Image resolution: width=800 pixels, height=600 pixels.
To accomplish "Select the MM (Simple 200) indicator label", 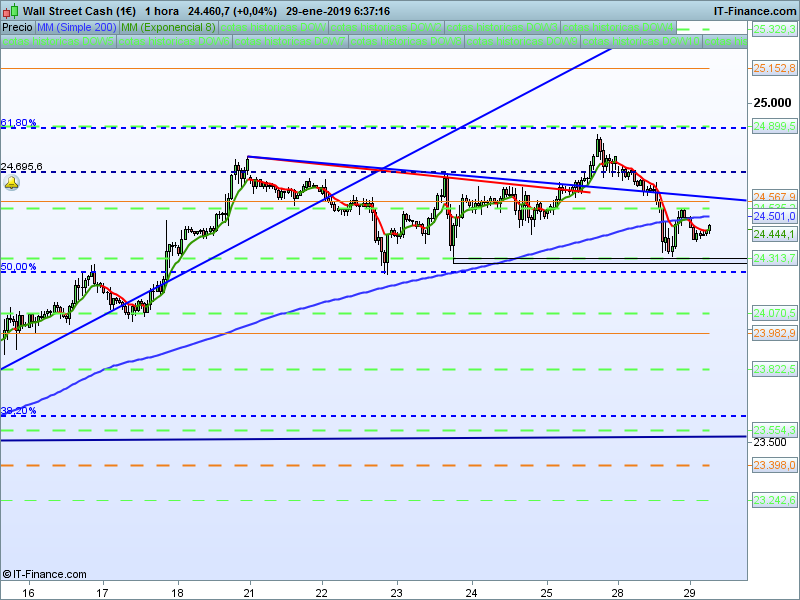I will [x=76, y=27].
